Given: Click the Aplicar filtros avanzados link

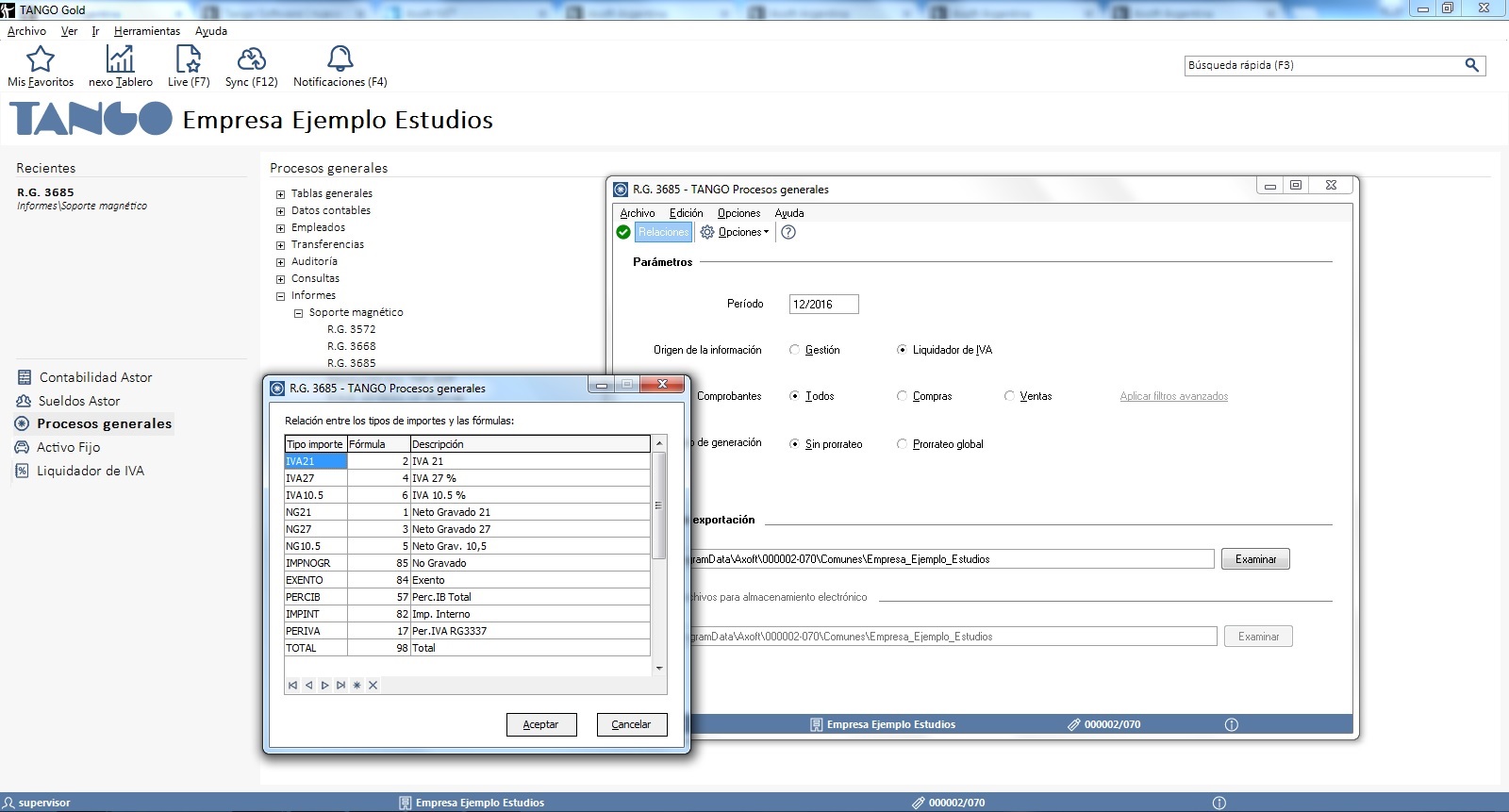Looking at the screenshot, I should tap(1173, 396).
